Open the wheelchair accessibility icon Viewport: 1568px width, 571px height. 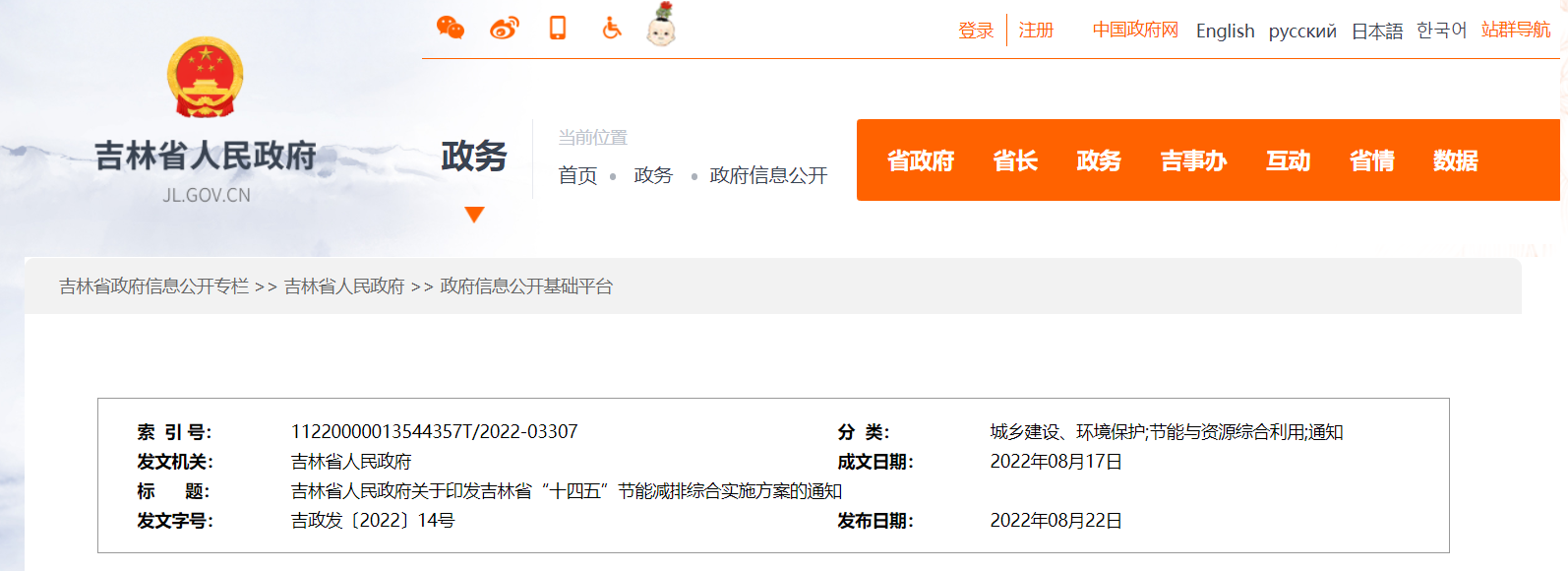(x=612, y=28)
